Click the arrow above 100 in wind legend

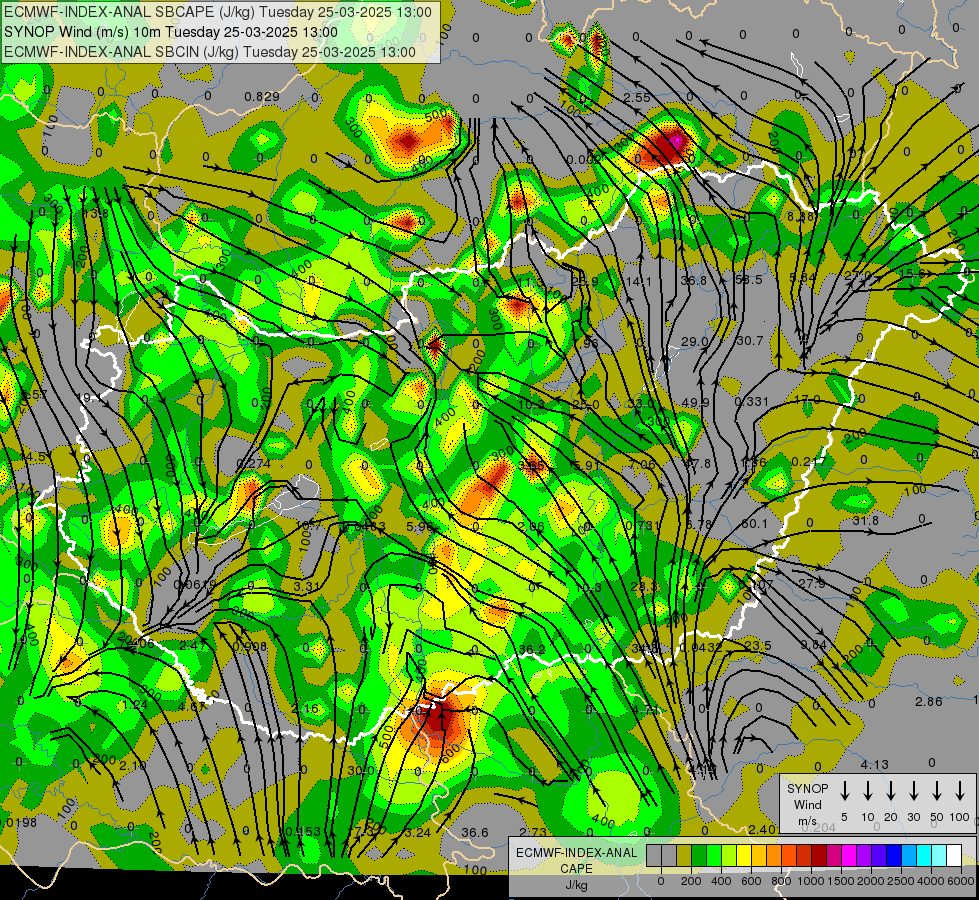tap(960, 791)
